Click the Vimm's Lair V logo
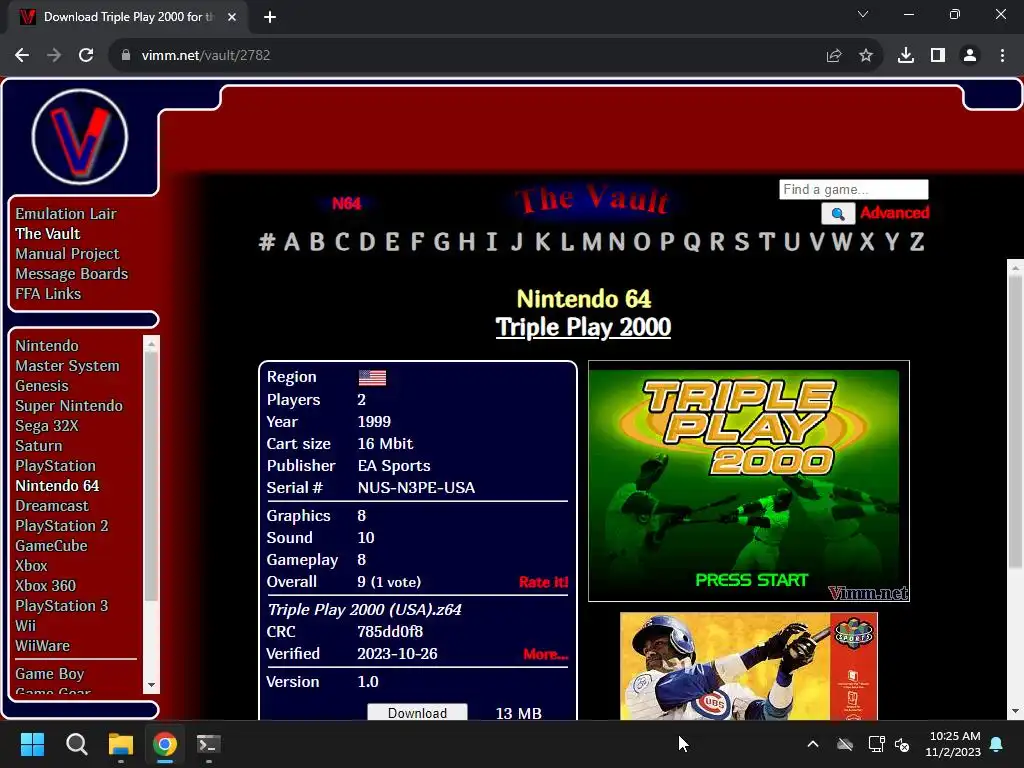This screenshot has width=1024, height=768. [x=80, y=136]
